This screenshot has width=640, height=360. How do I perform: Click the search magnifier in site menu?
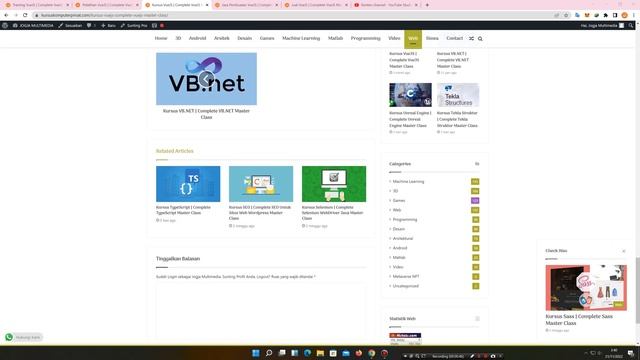[x=480, y=38]
